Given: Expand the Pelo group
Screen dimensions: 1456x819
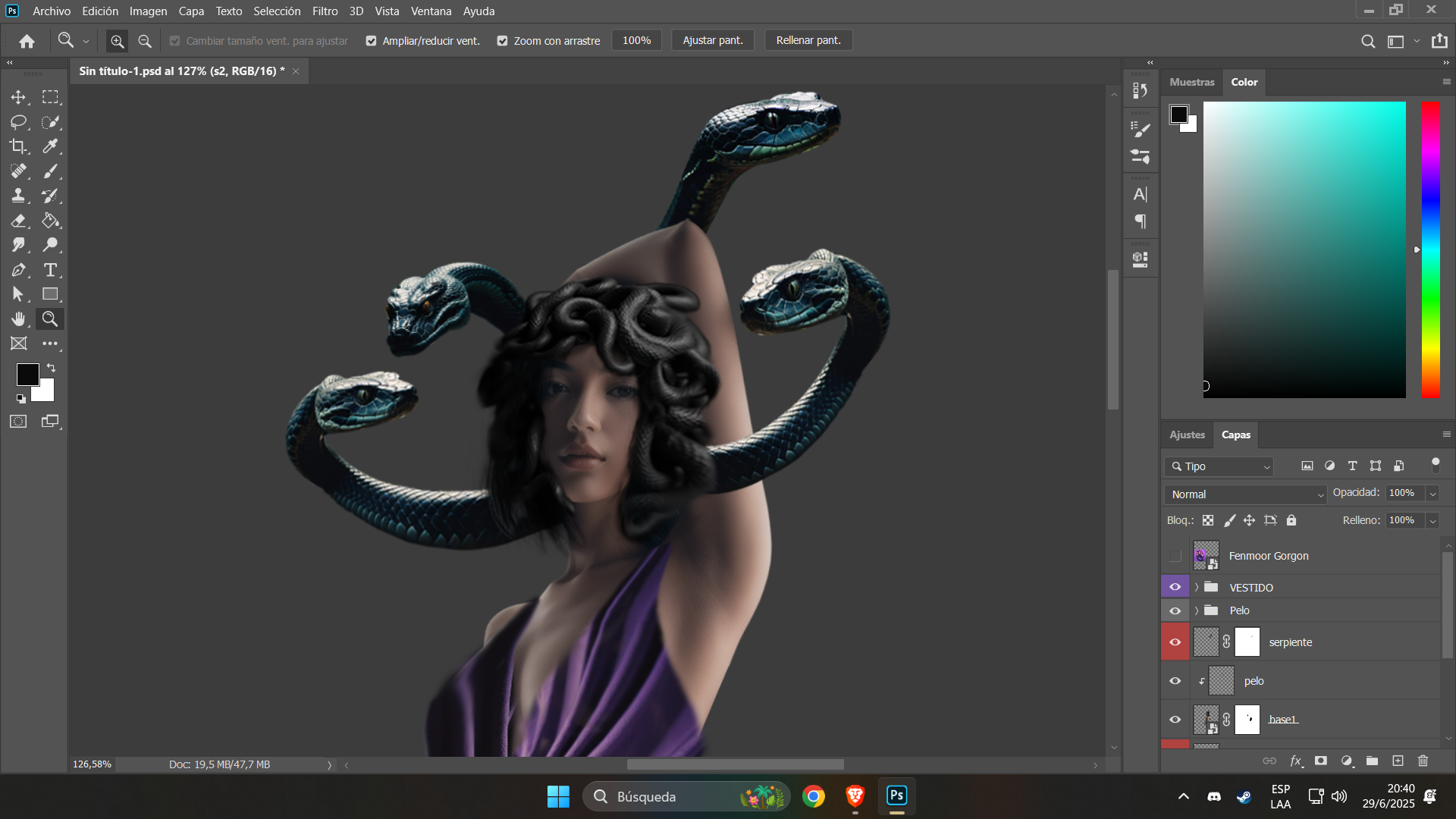Looking at the screenshot, I should pyautogui.click(x=1197, y=610).
